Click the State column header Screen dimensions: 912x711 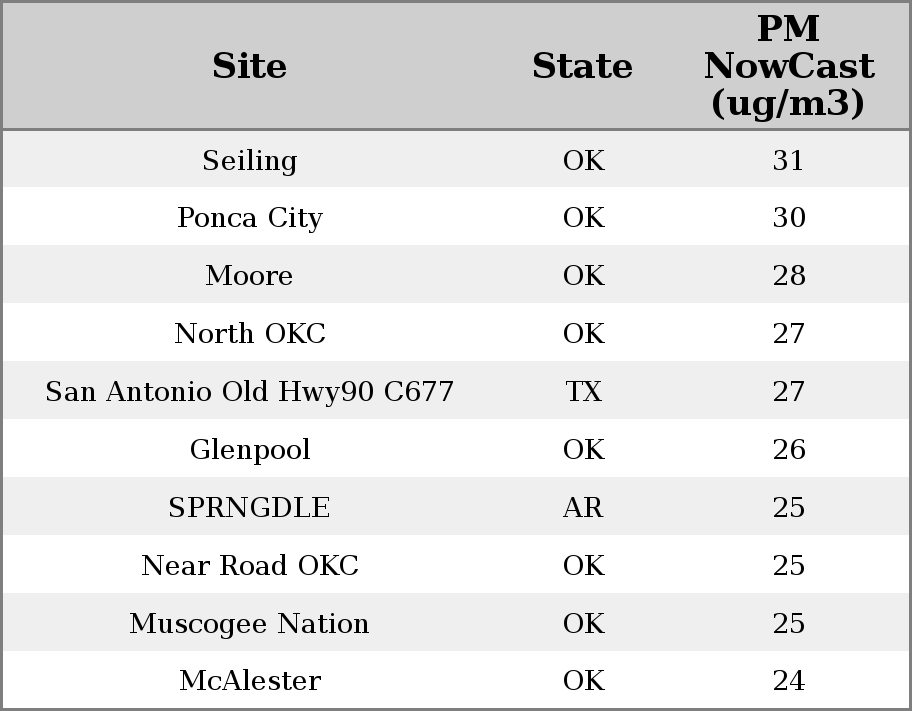[x=582, y=66]
